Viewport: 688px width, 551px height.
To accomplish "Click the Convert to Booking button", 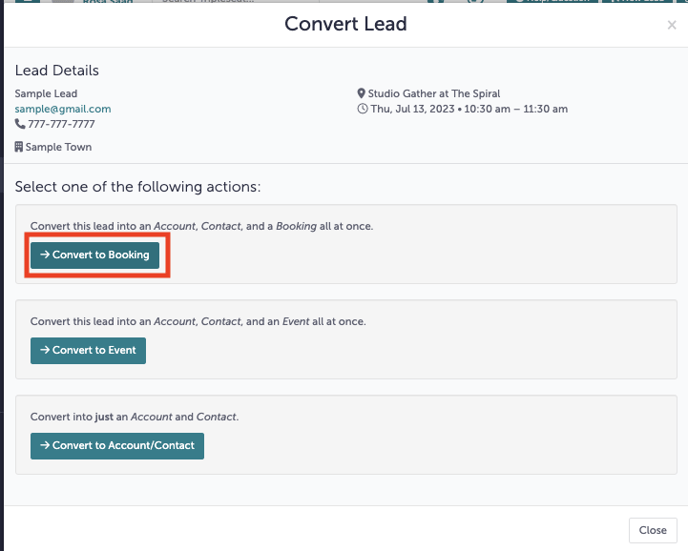I will pyautogui.click(x=95, y=255).
